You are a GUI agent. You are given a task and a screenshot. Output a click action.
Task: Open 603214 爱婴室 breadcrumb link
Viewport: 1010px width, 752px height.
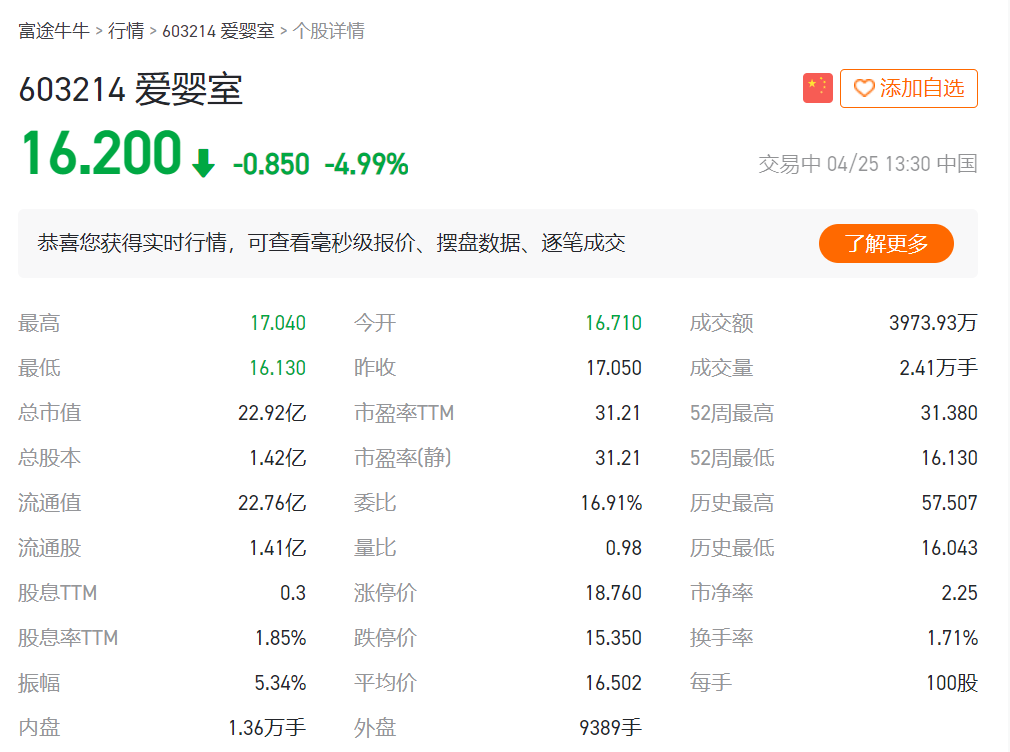(218, 31)
